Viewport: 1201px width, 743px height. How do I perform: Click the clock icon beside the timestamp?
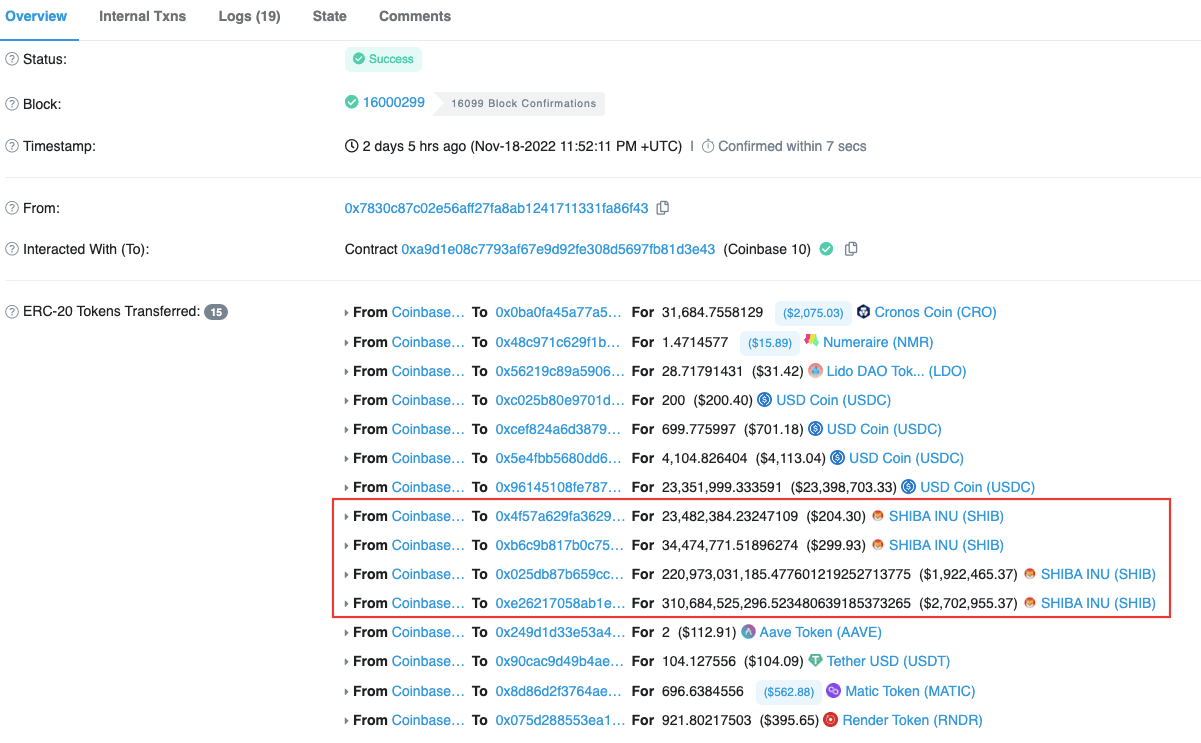pyautogui.click(x=352, y=146)
